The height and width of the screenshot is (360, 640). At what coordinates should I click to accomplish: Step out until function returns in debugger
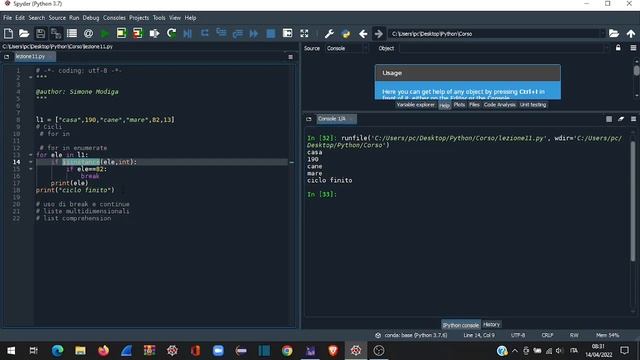238,33
